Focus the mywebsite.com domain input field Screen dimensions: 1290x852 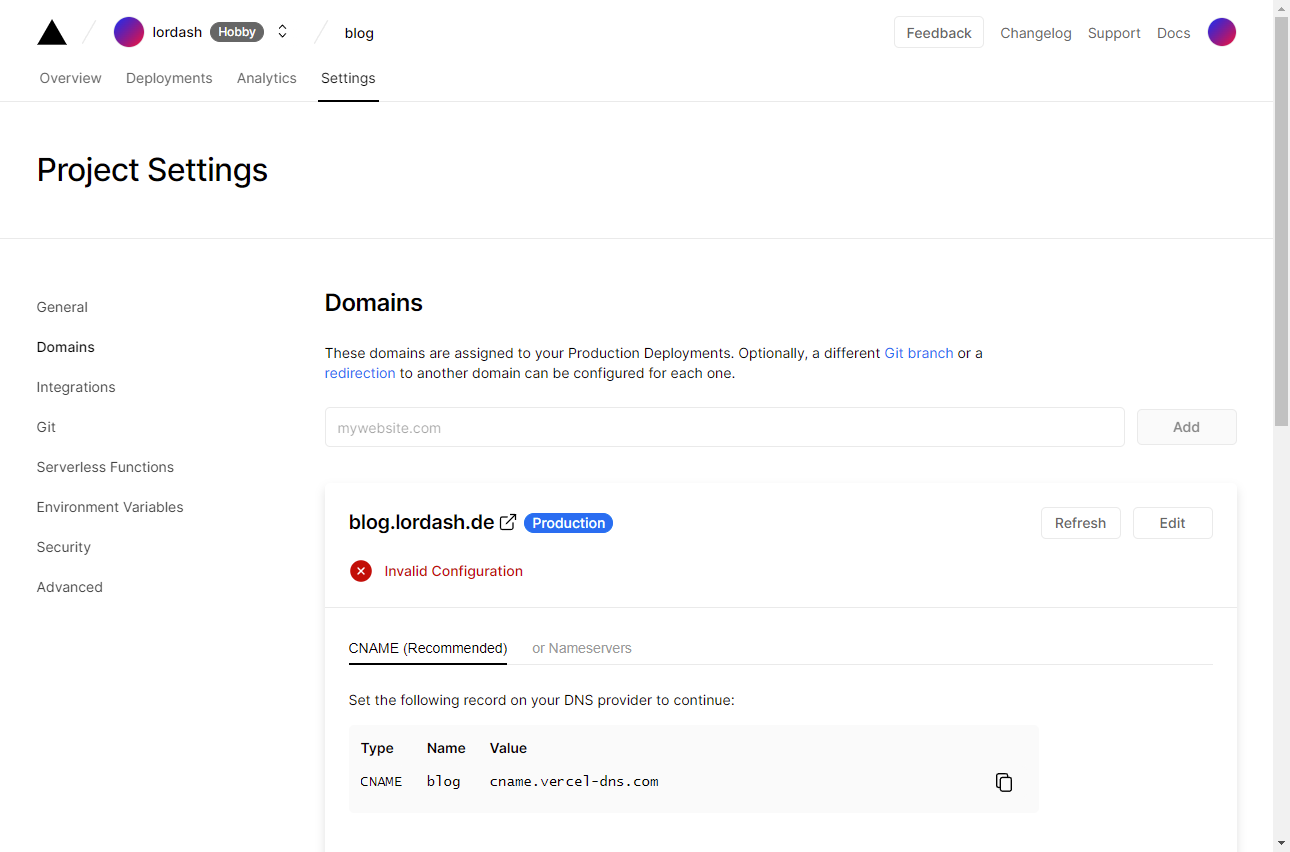click(x=725, y=427)
